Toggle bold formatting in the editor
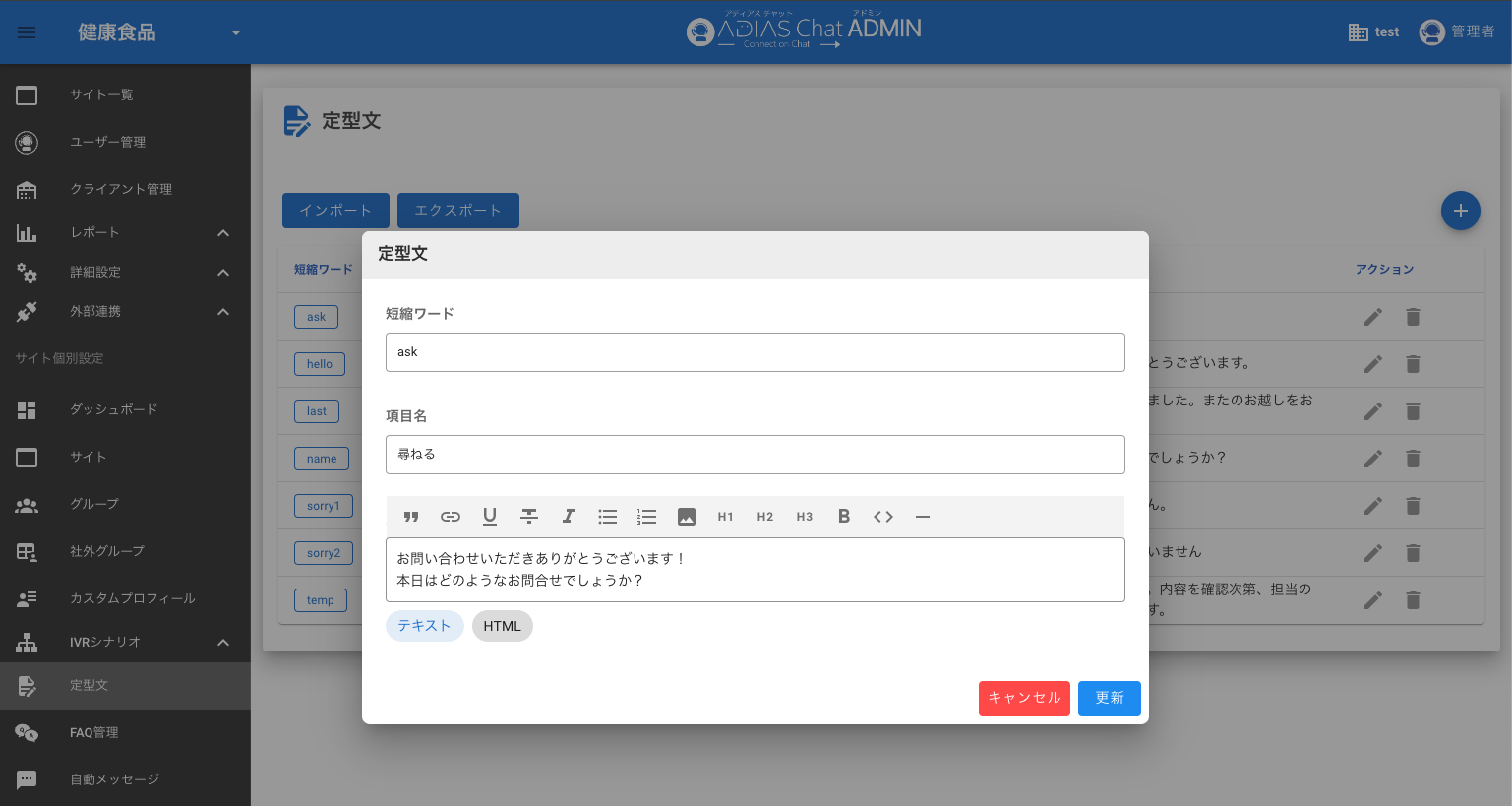The width and height of the screenshot is (1512, 806). click(844, 517)
